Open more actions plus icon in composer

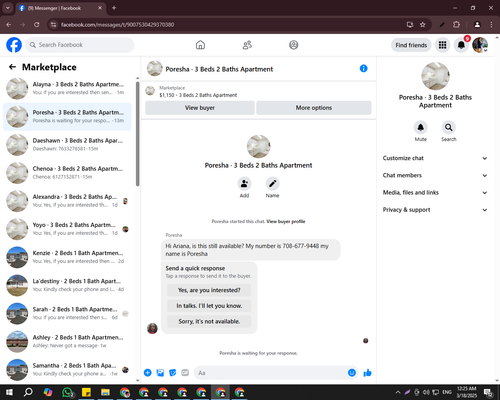(148, 373)
